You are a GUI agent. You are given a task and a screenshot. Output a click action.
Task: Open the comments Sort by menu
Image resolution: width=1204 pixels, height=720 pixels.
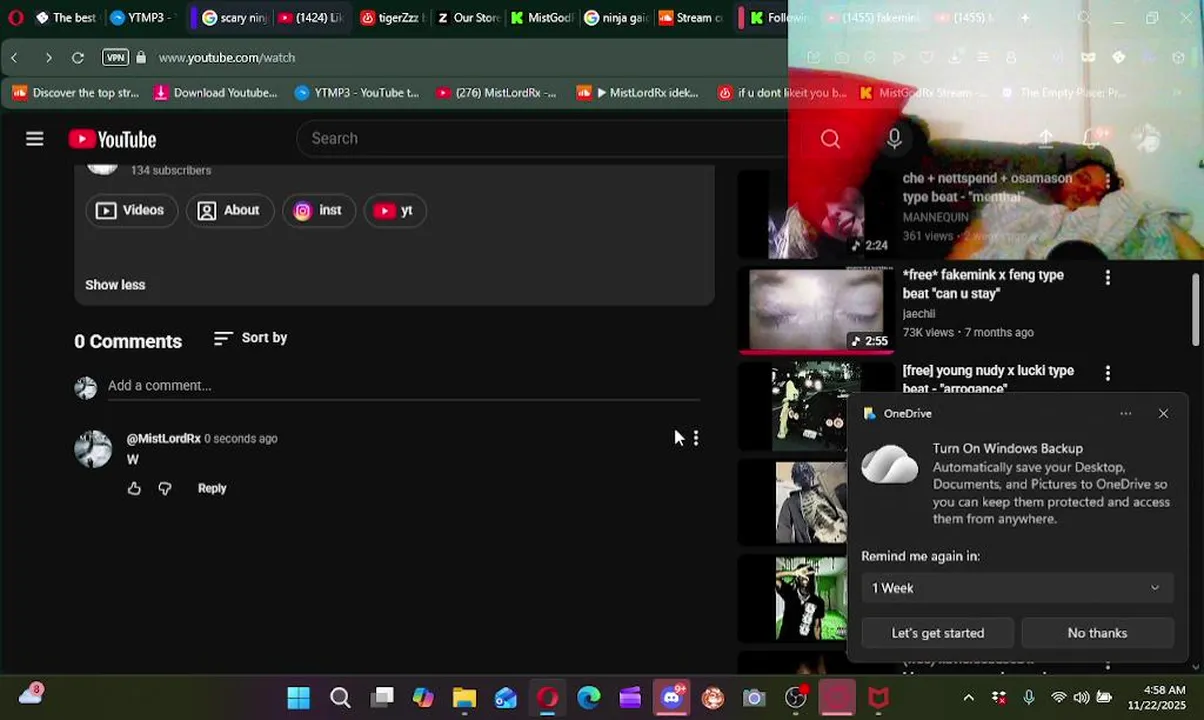[251, 338]
